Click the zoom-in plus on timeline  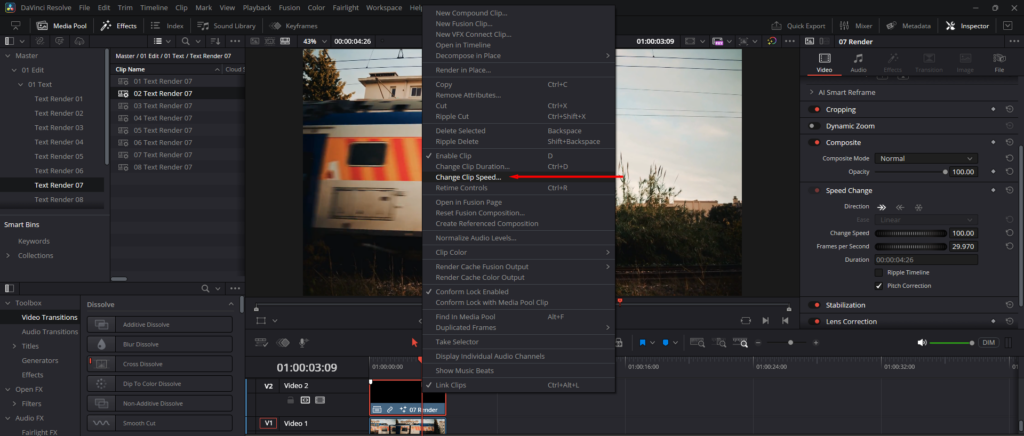[816, 342]
